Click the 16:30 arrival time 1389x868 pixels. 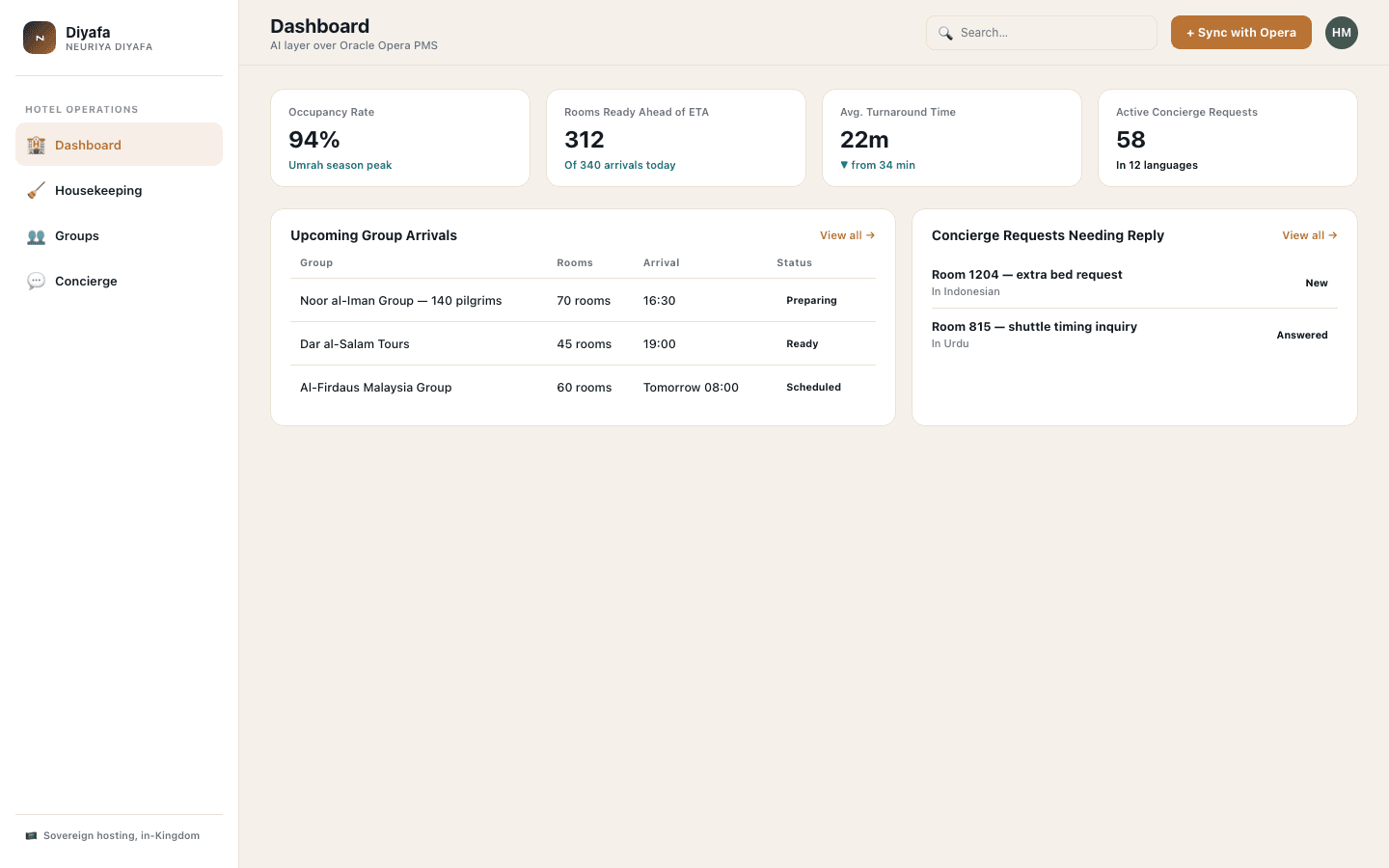click(x=659, y=301)
